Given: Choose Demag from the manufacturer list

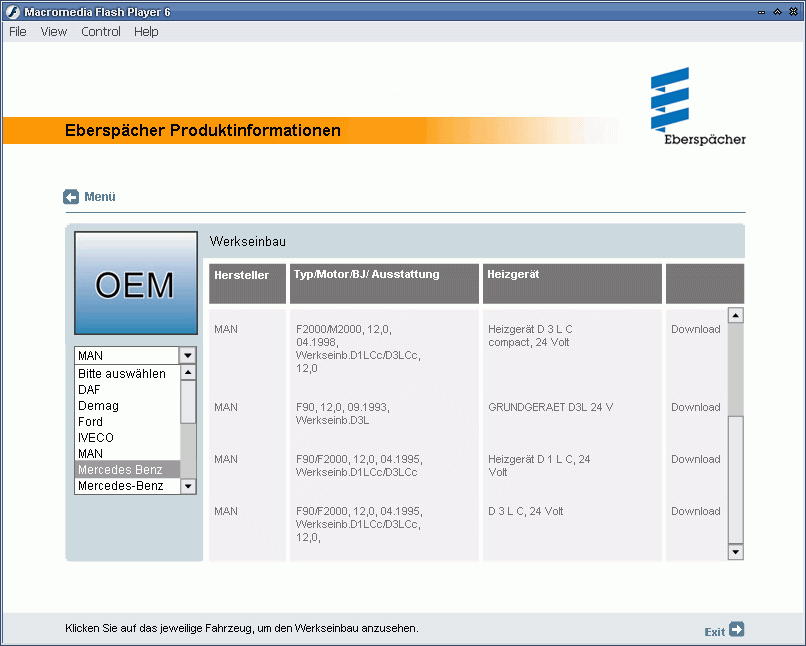Looking at the screenshot, I should point(127,405).
